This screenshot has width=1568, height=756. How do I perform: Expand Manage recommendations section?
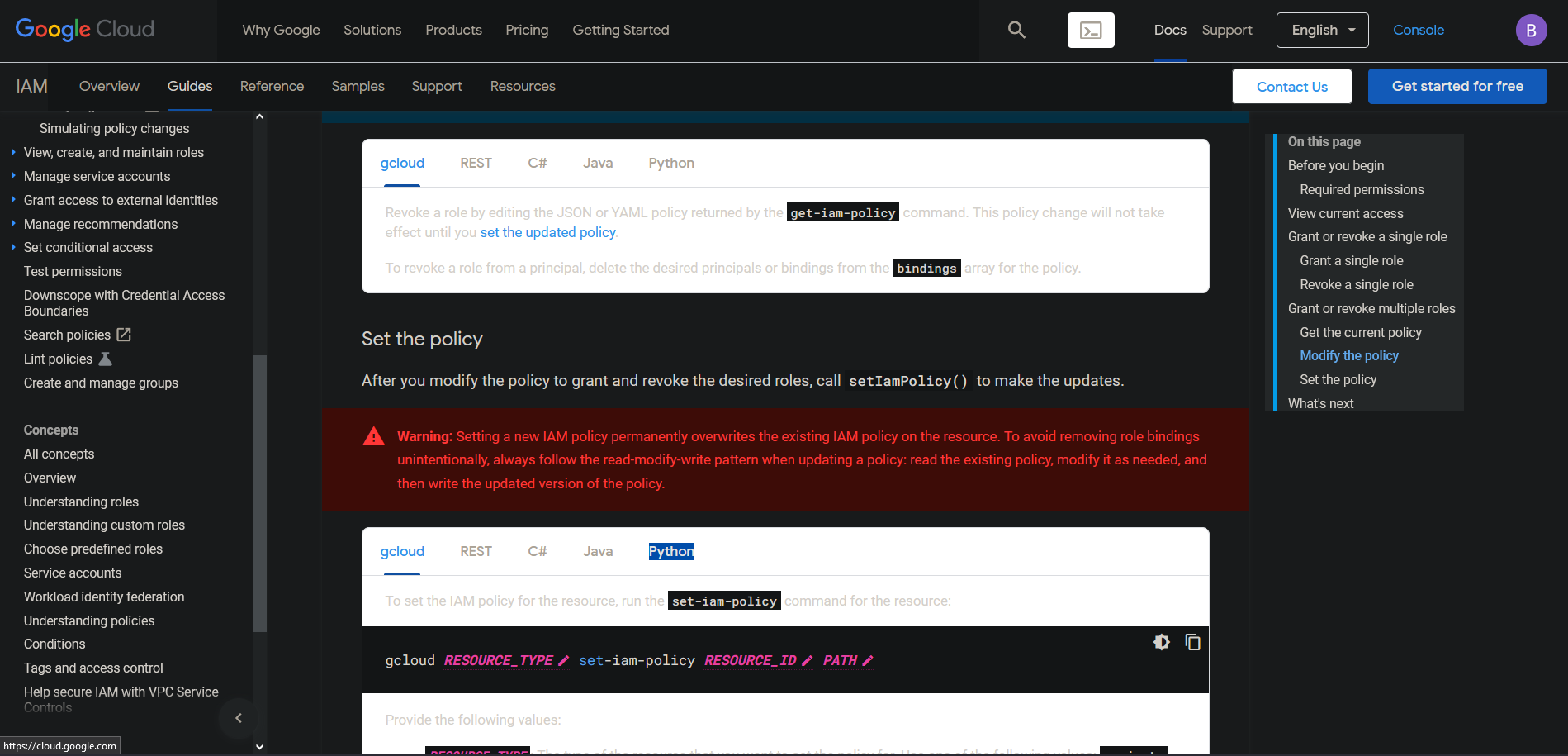coord(13,224)
